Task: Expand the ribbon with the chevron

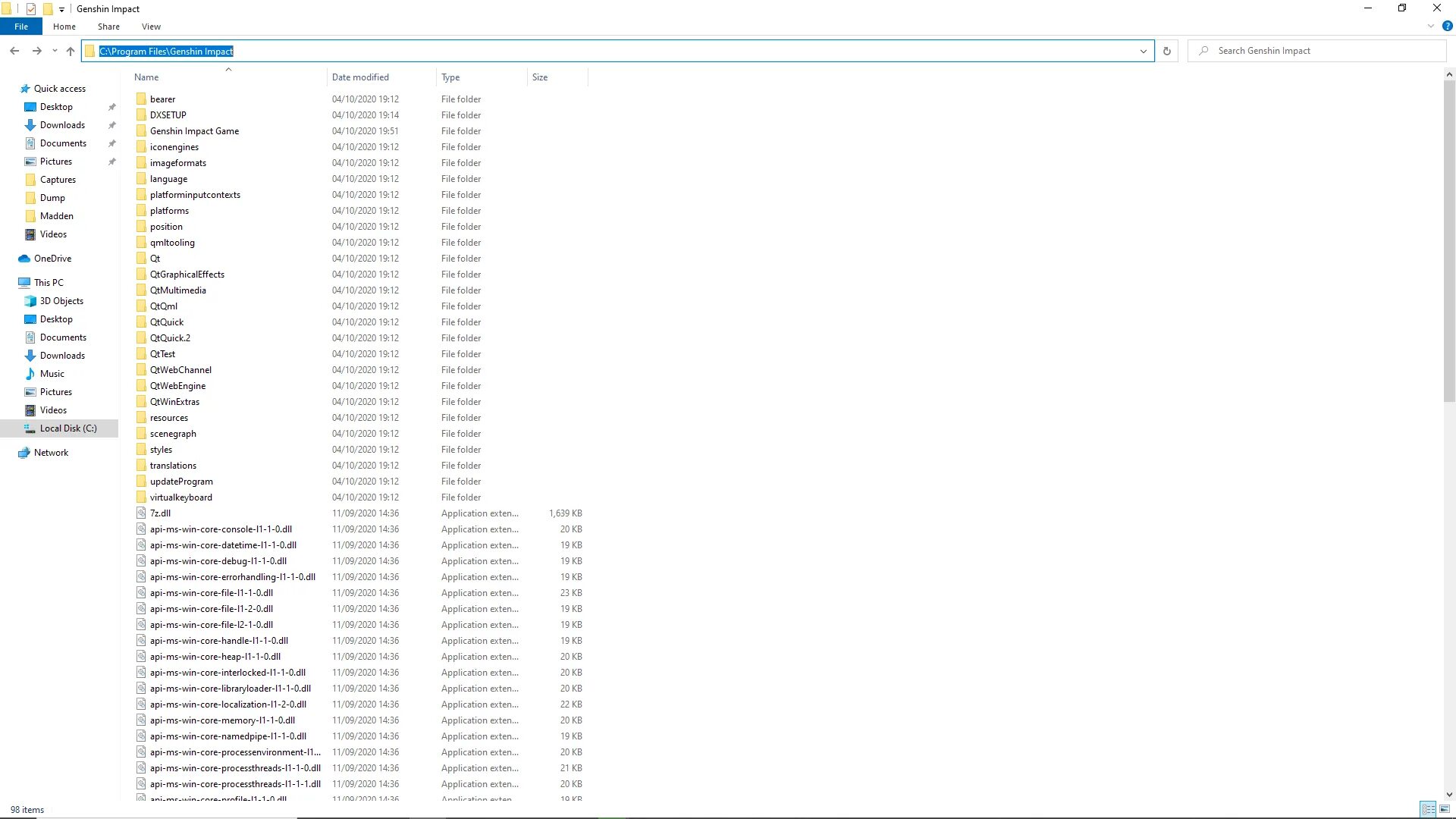Action: pyautogui.click(x=1430, y=26)
